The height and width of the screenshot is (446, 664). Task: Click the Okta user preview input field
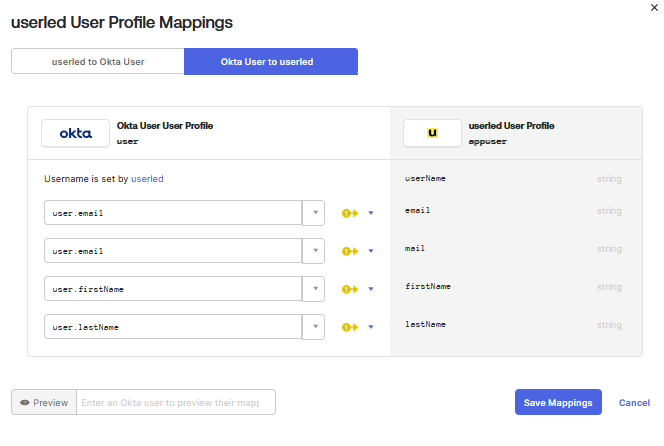[175, 402]
